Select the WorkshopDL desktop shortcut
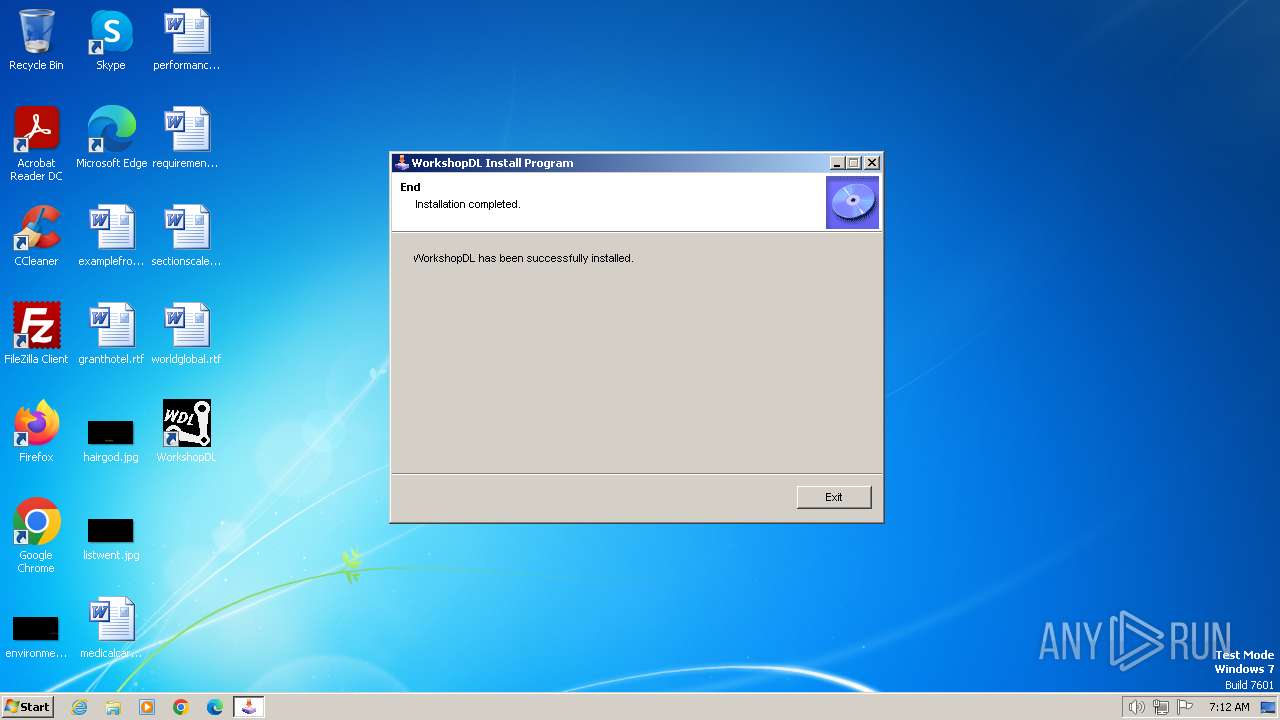 (186, 433)
